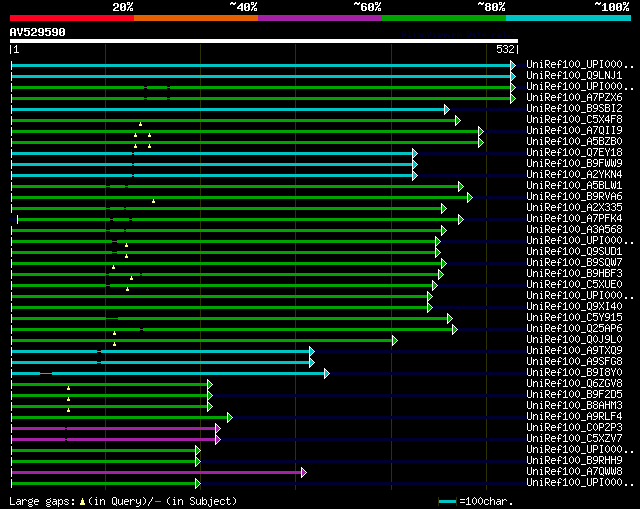
Task: Click the cyan ~100% identity legend segment
Action: (569, 18)
